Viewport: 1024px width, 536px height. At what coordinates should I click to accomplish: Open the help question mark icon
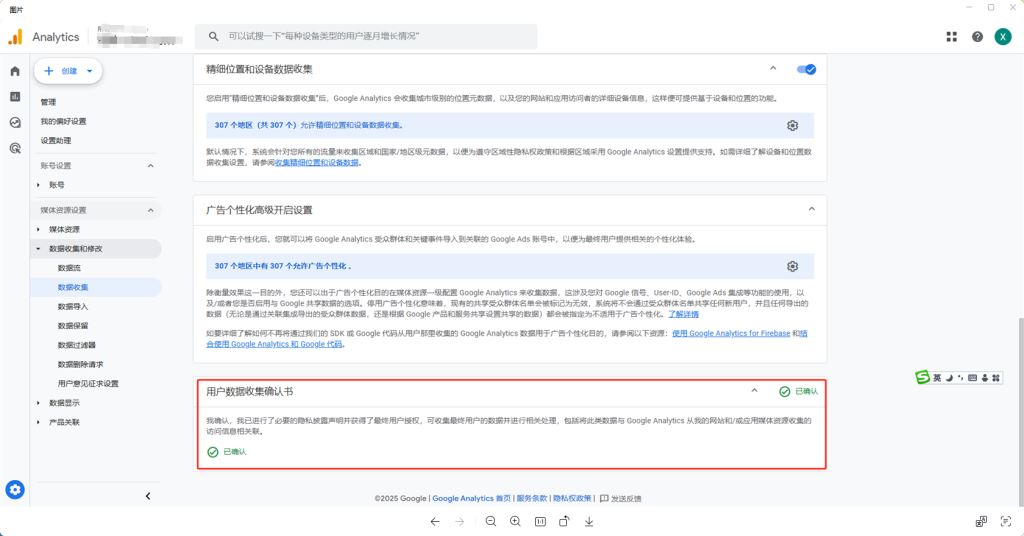click(977, 37)
